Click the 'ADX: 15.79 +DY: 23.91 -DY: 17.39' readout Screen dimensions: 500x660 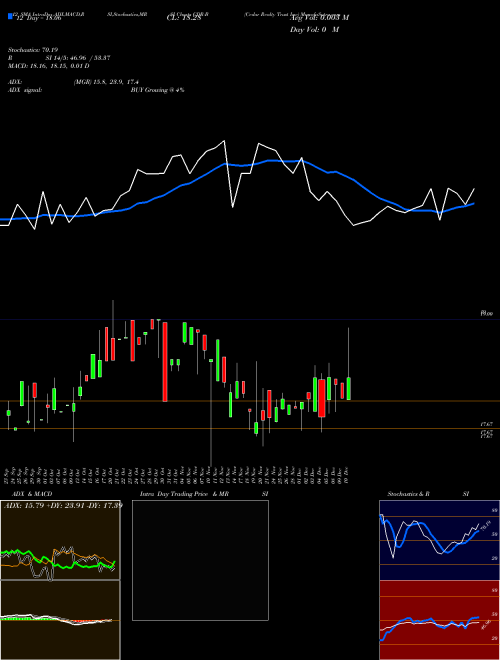tap(63, 505)
